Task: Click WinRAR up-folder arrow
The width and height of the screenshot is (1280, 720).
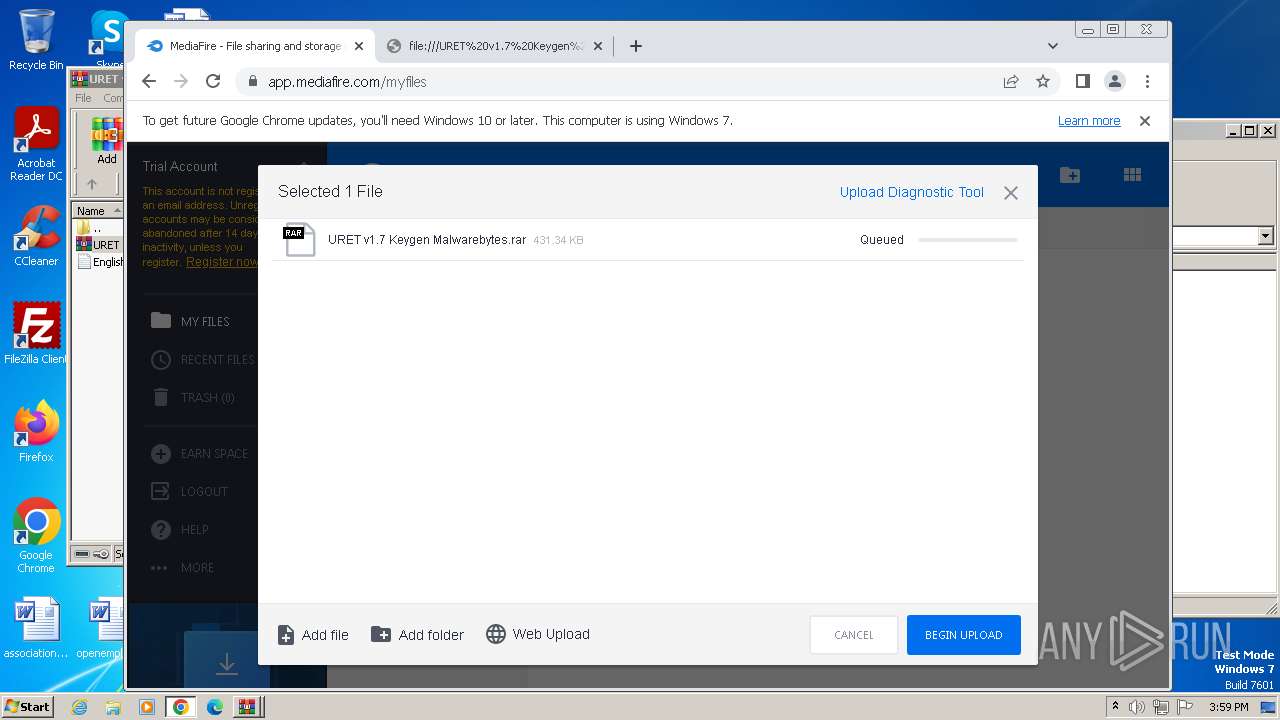Action: [x=92, y=184]
